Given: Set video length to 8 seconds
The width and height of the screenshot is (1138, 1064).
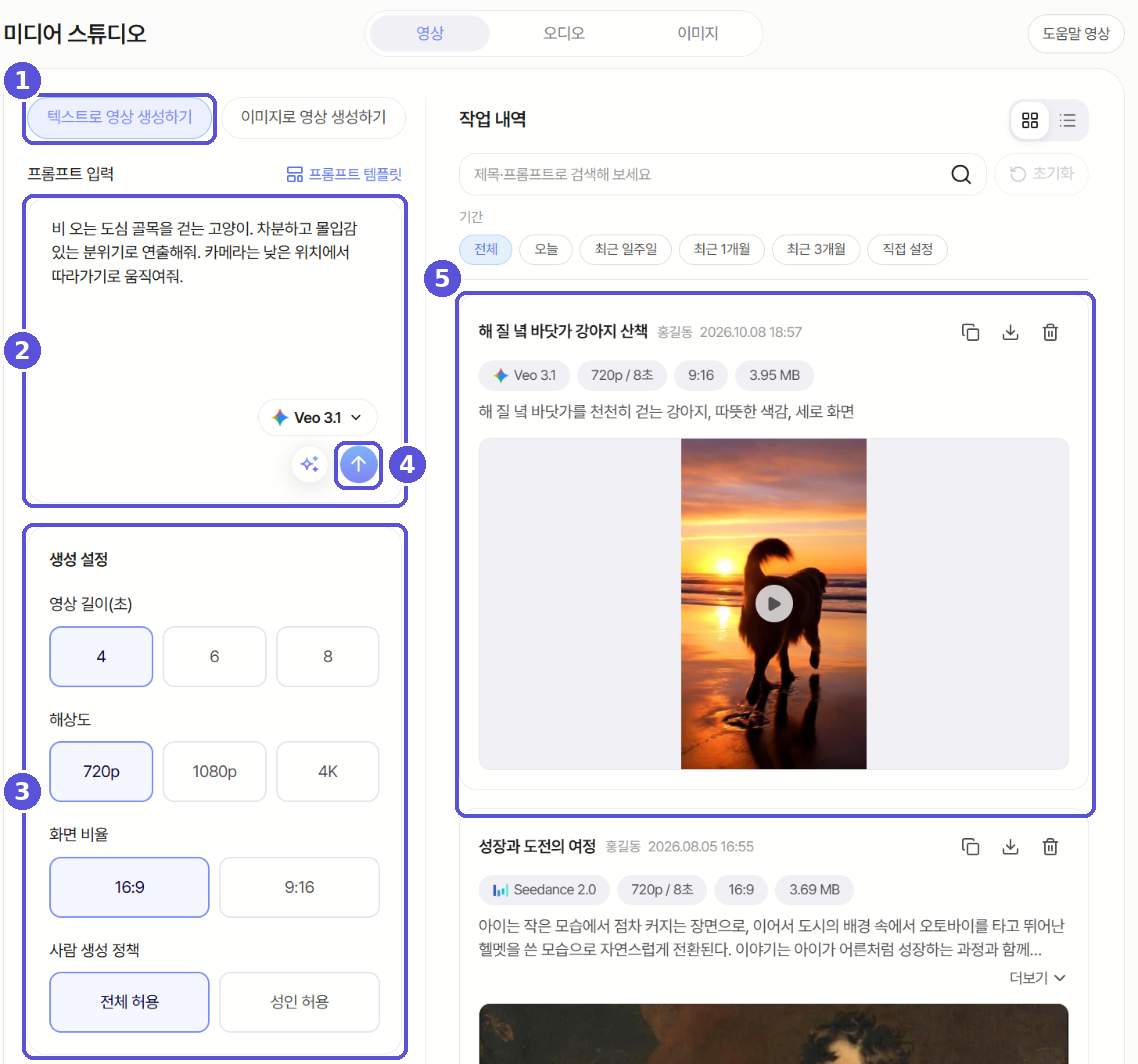Looking at the screenshot, I should click(327, 656).
